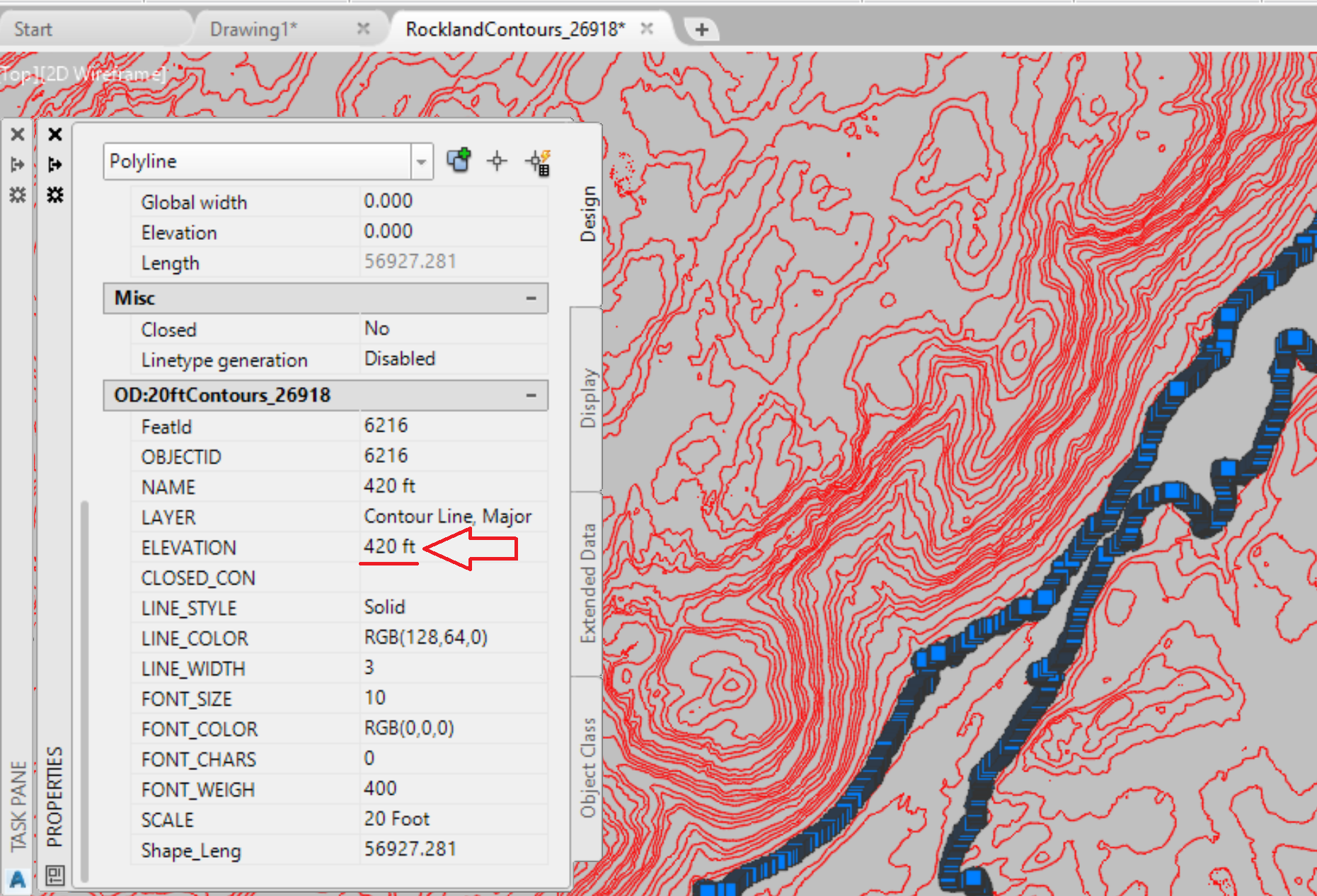Collapse the OD:20ftContours_26918 section
Screen dimensions: 1317x896
pyautogui.click(x=531, y=396)
